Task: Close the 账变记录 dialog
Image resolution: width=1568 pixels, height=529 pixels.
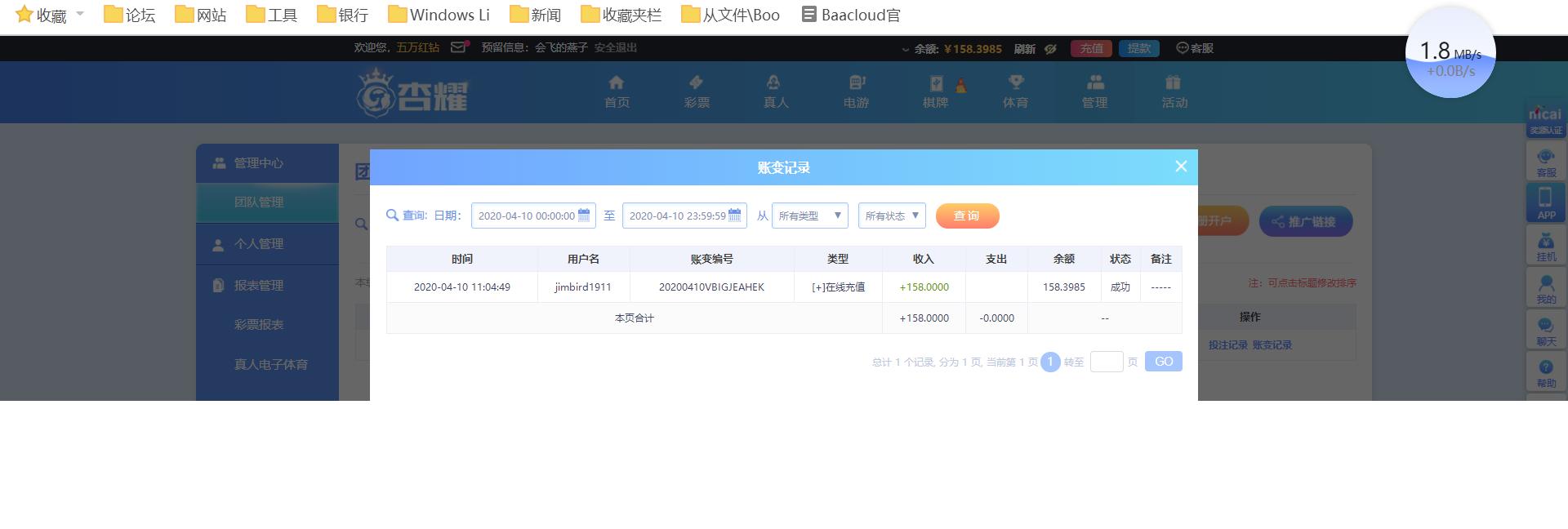Action: coord(1181,167)
